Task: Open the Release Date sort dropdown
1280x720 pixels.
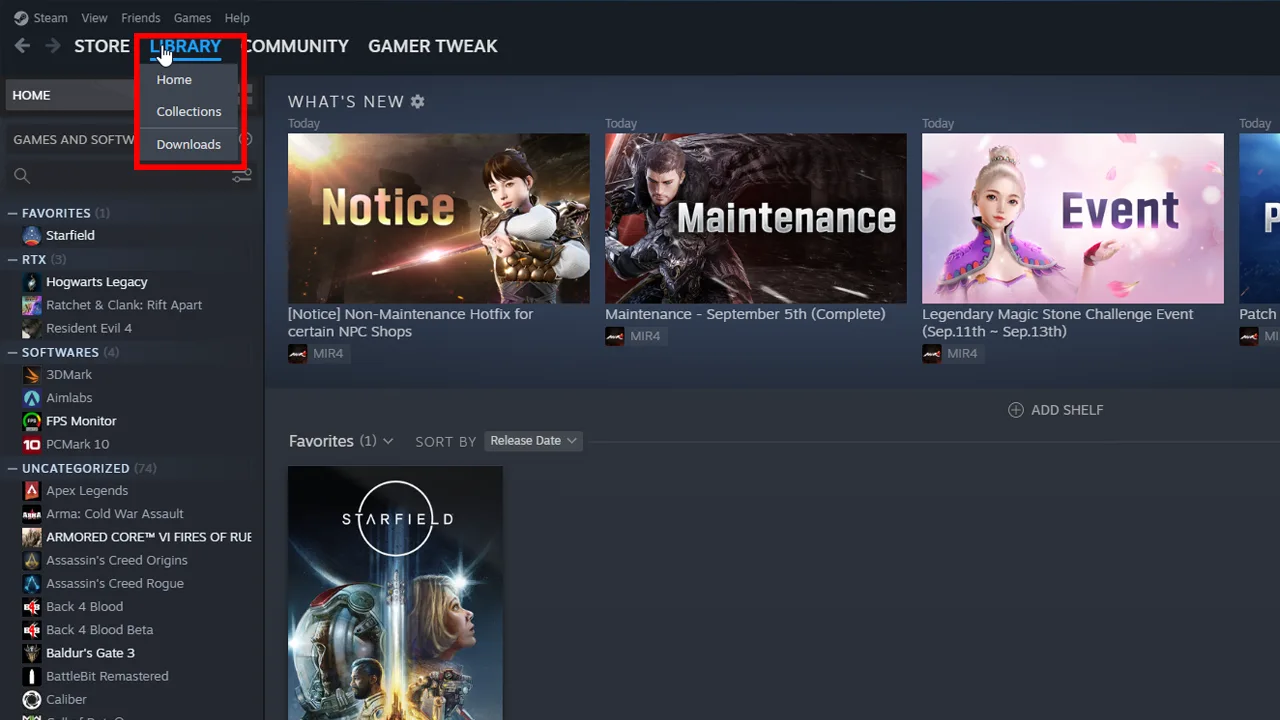Action: point(533,441)
